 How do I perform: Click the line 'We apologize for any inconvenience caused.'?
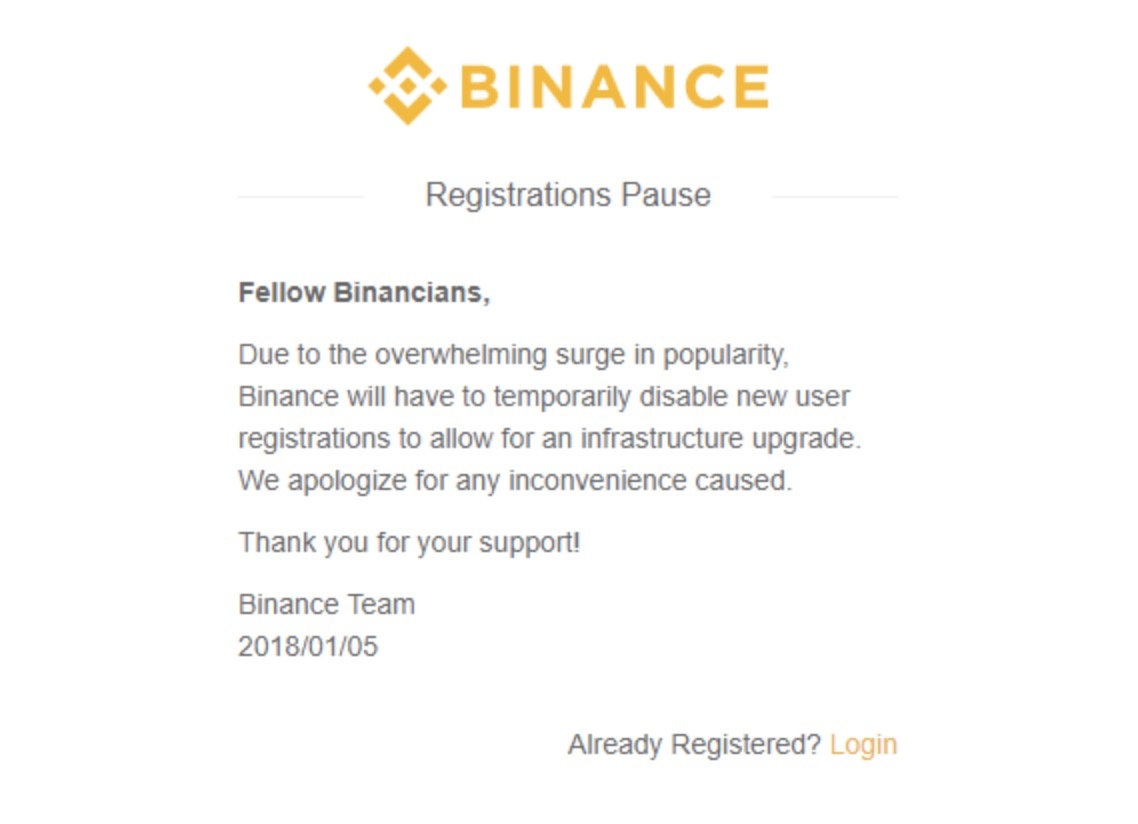click(514, 481)
